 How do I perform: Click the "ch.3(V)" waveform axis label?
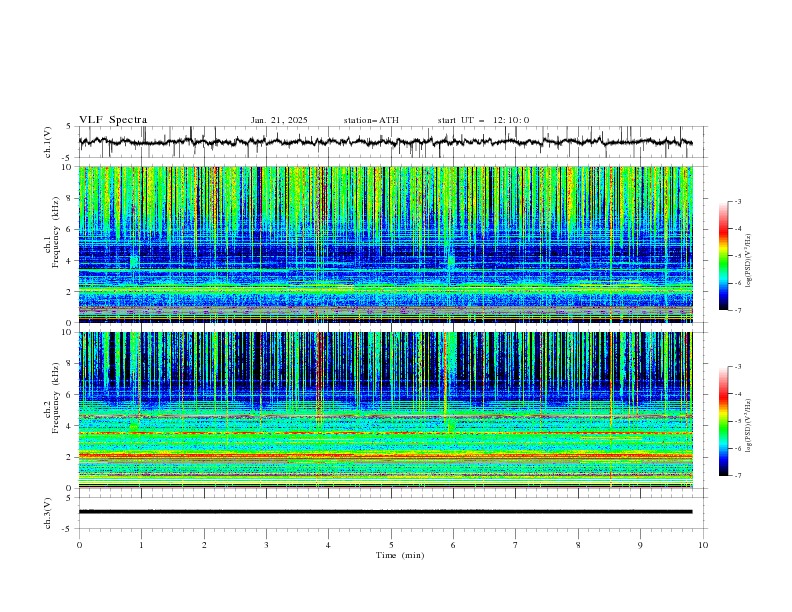click(x=48, y=513)
